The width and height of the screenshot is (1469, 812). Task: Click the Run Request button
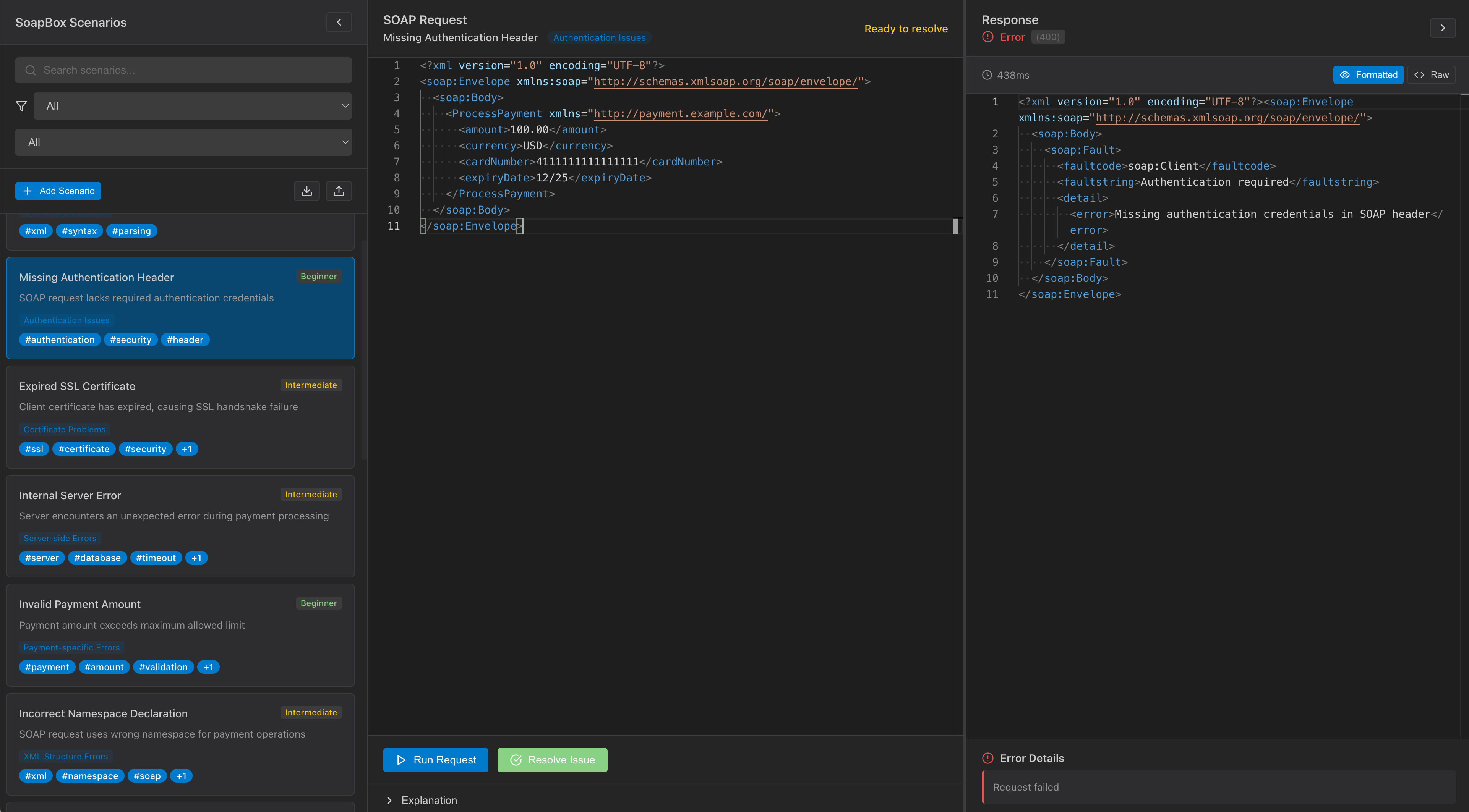pyautogui.click(x=435, y=760)
